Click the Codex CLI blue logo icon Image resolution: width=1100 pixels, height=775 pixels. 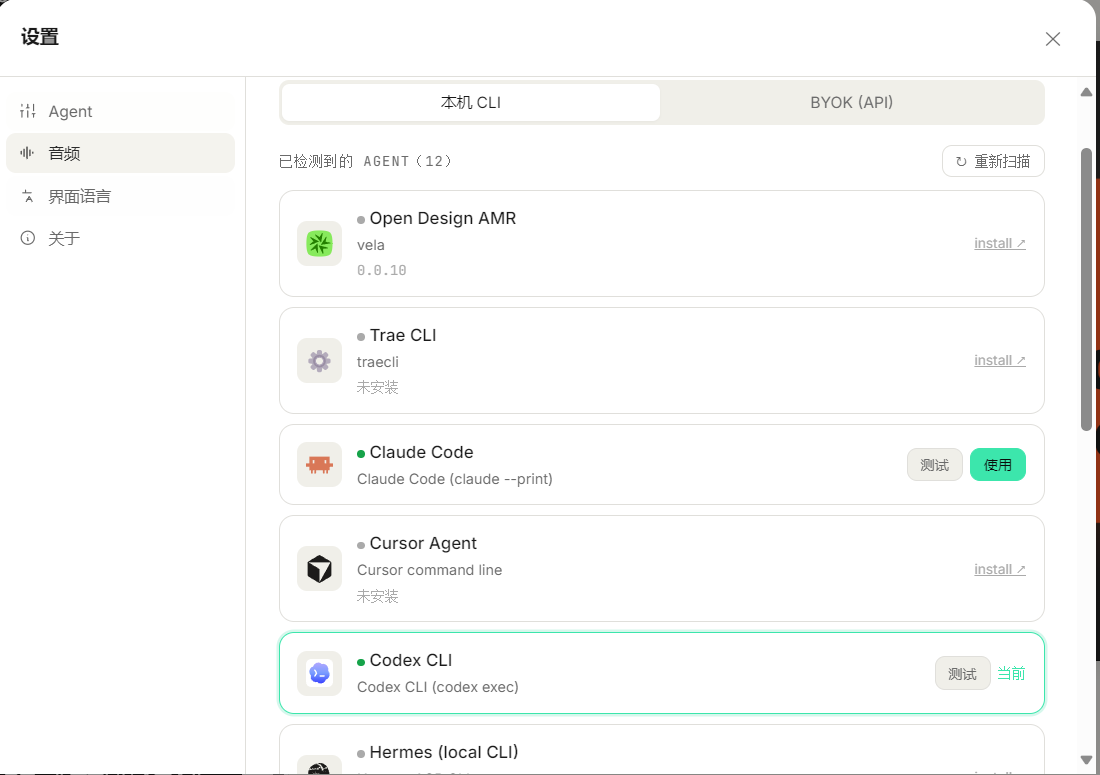319,673
